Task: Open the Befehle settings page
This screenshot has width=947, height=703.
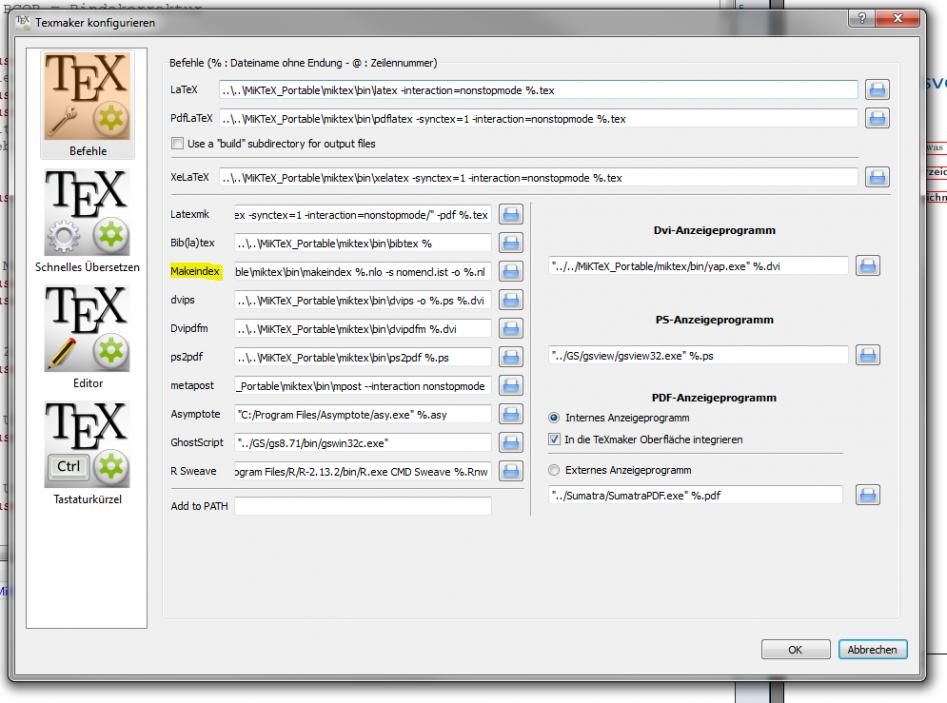Action: click(x=88, y=104)
